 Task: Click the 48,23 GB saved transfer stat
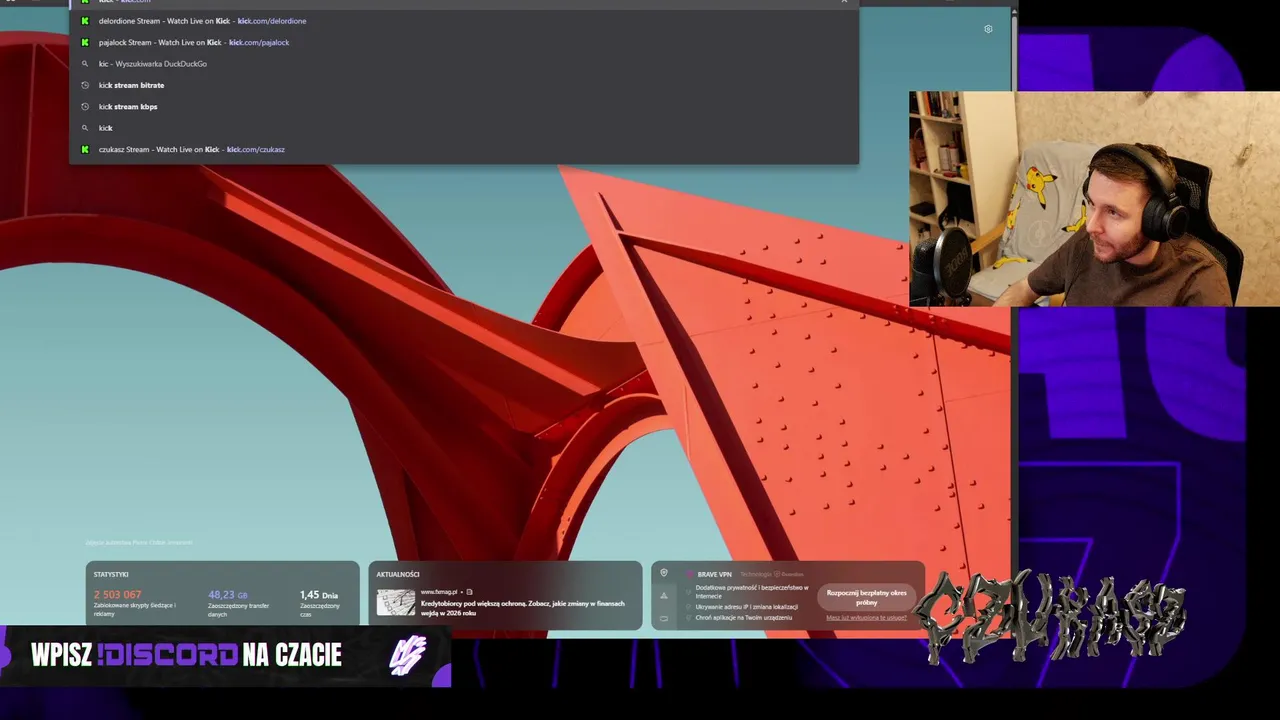coord(228,595)
